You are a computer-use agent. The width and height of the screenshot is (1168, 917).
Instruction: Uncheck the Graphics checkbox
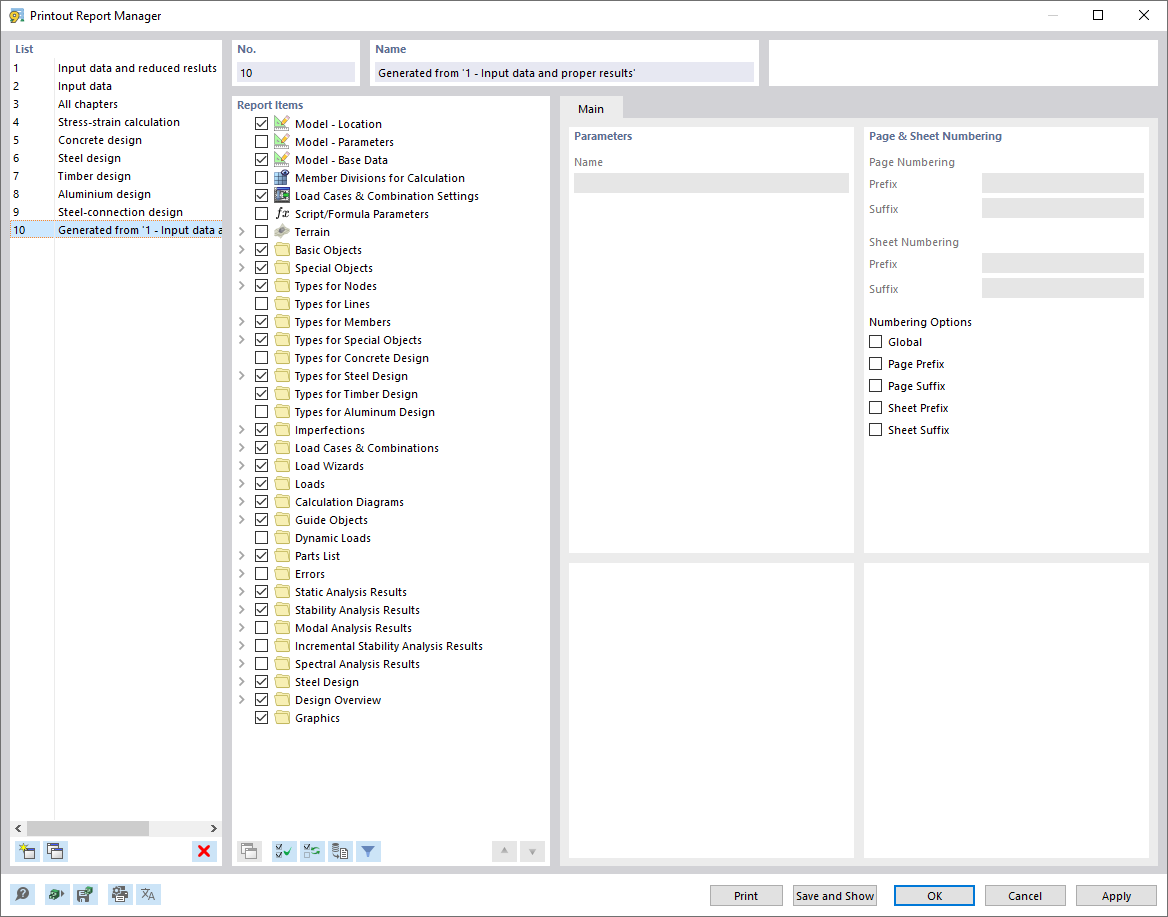[x=261, y=718]
